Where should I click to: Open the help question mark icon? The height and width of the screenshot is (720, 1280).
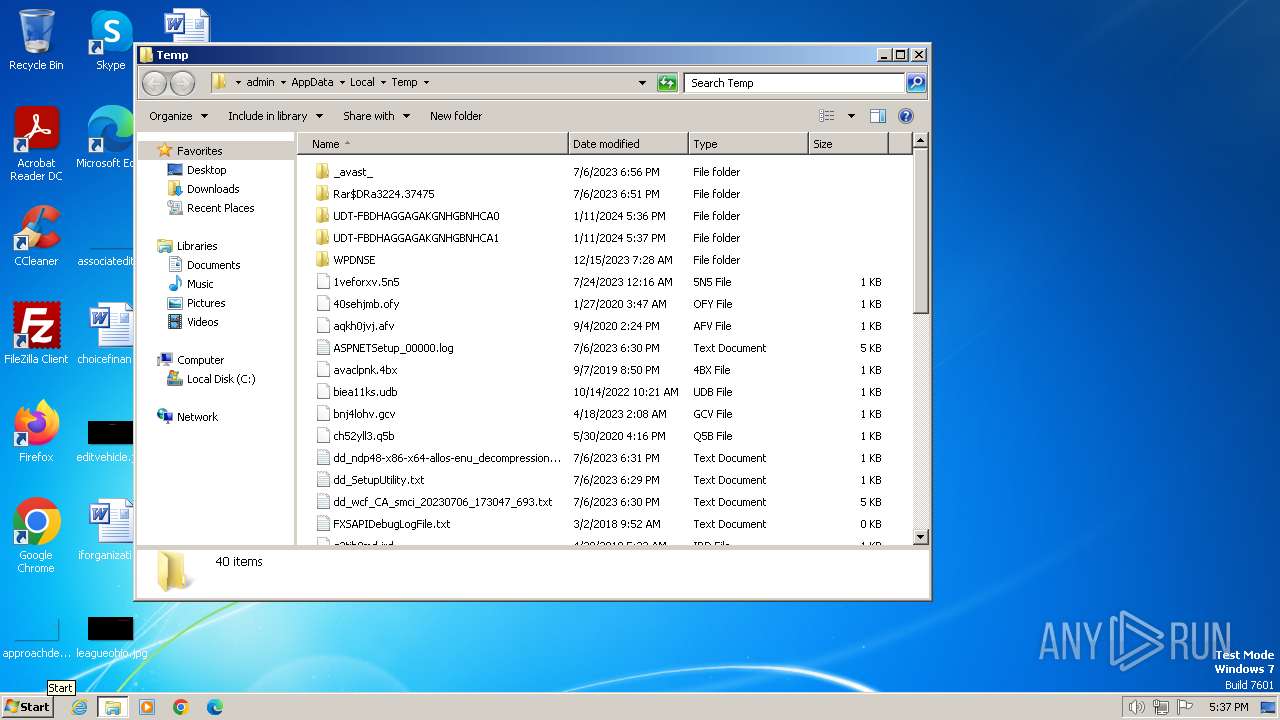[x=906, y=116]
